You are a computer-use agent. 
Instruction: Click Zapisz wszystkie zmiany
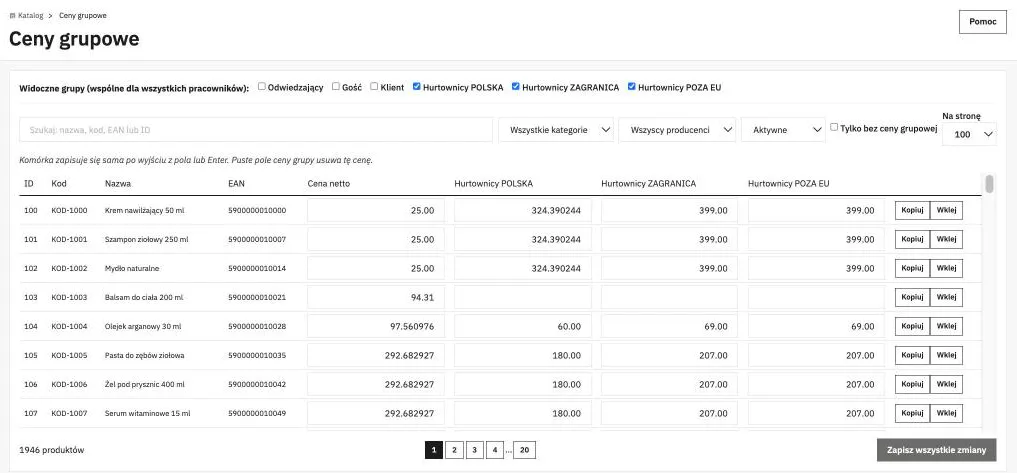point(937,450)
